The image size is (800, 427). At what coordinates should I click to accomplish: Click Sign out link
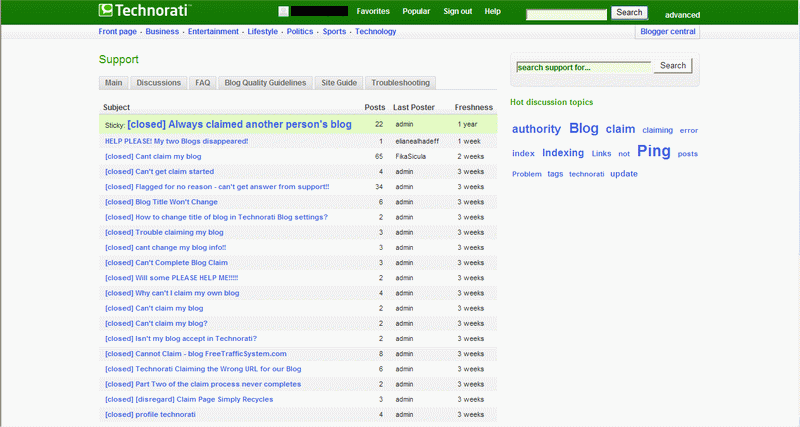[x=458, y=11]
